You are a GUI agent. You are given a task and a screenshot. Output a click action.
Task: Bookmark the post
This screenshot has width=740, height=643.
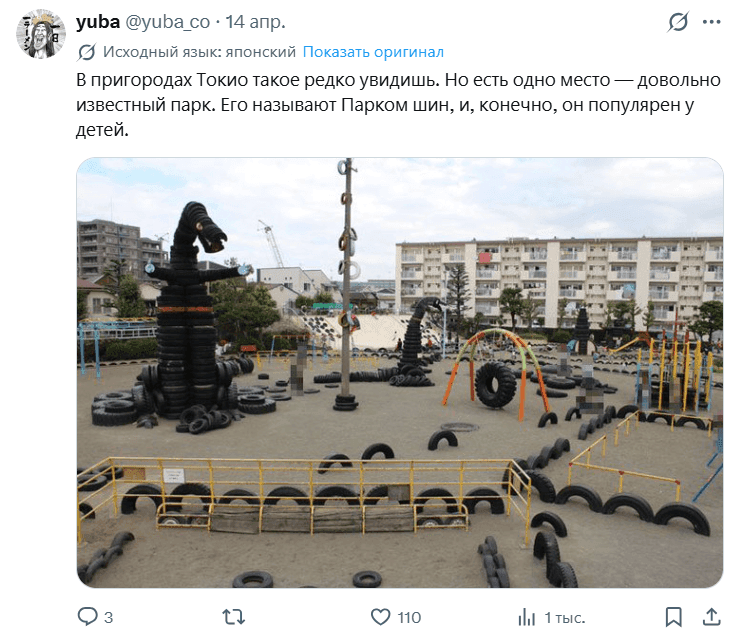click(673, 617)
